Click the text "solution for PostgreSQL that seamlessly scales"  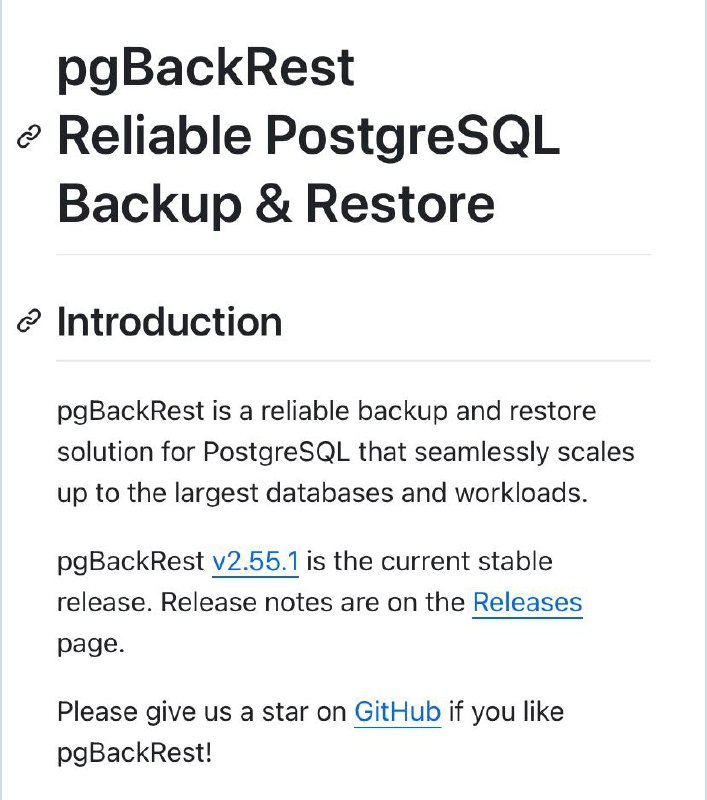(346, 452)
